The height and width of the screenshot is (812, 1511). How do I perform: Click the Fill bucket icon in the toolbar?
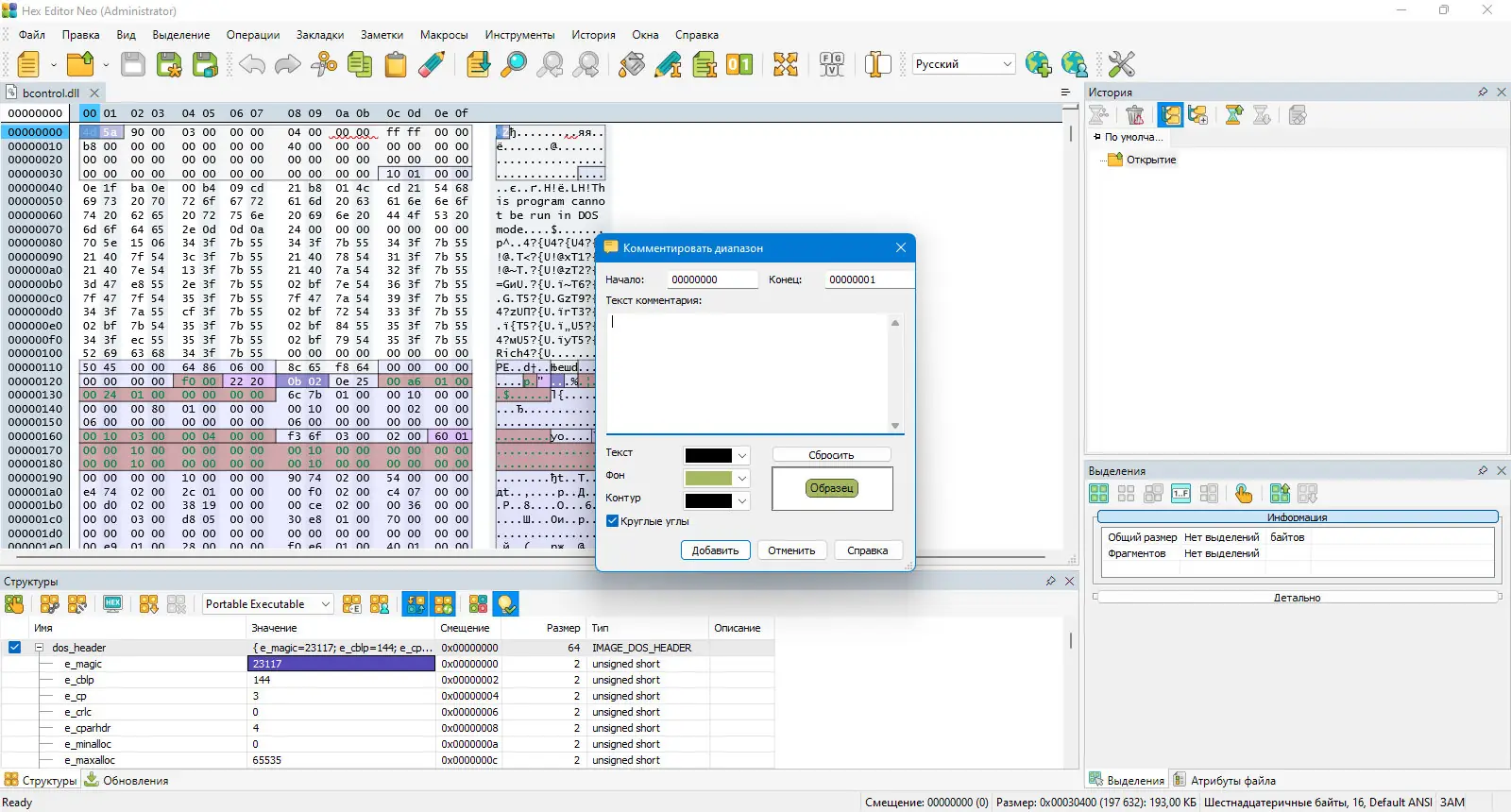tap(632, 64)
